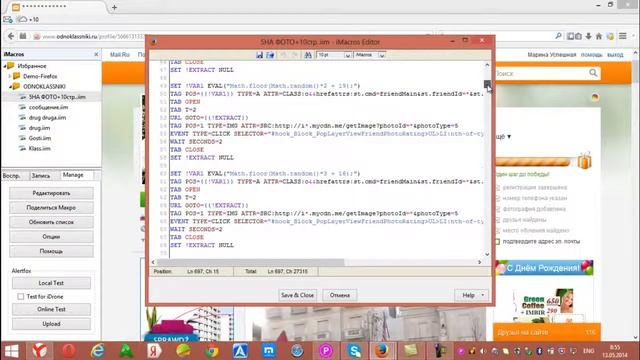Select the Klass.iim macro file
640x360 pixels.
(x=39, y=148)
